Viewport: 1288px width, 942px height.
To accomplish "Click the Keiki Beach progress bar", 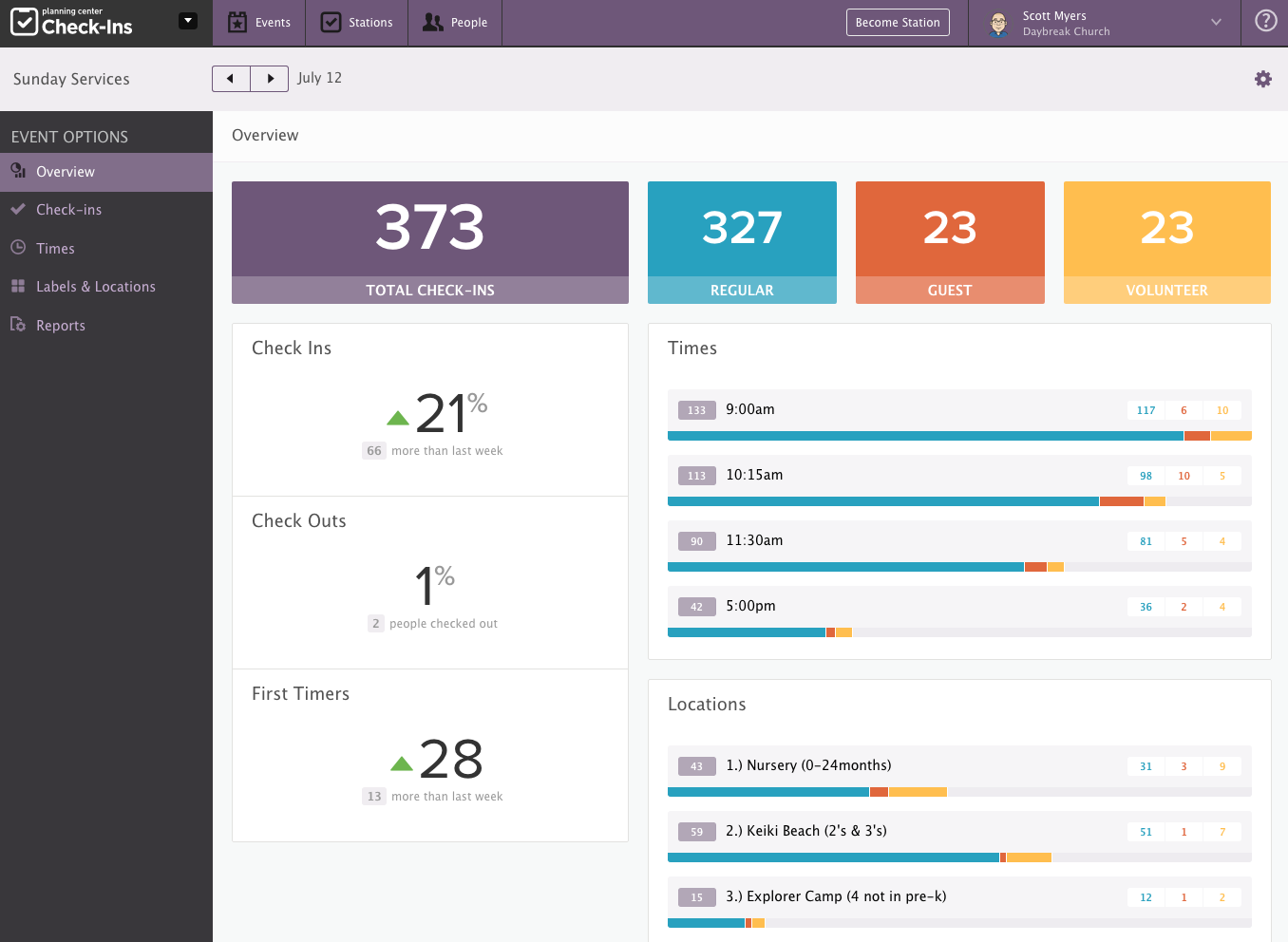I will [x=959, y=857].
